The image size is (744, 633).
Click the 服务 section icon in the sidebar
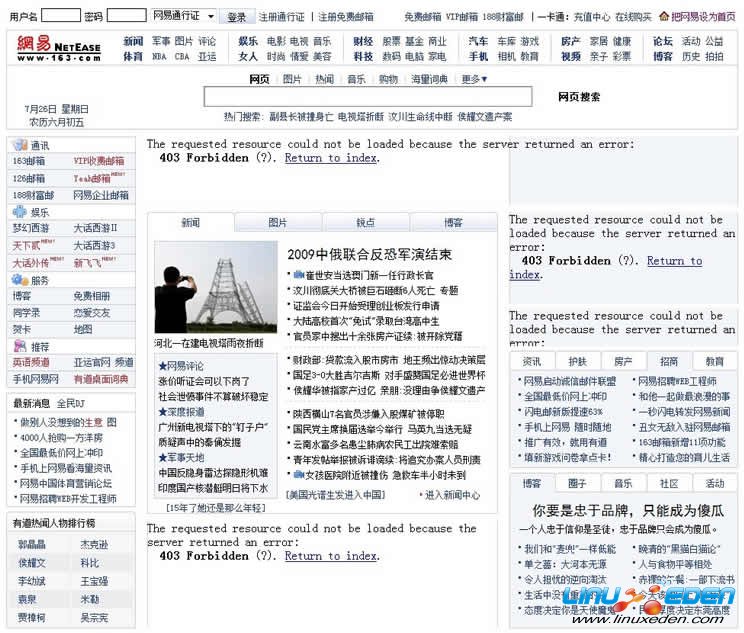coord(20,280)
